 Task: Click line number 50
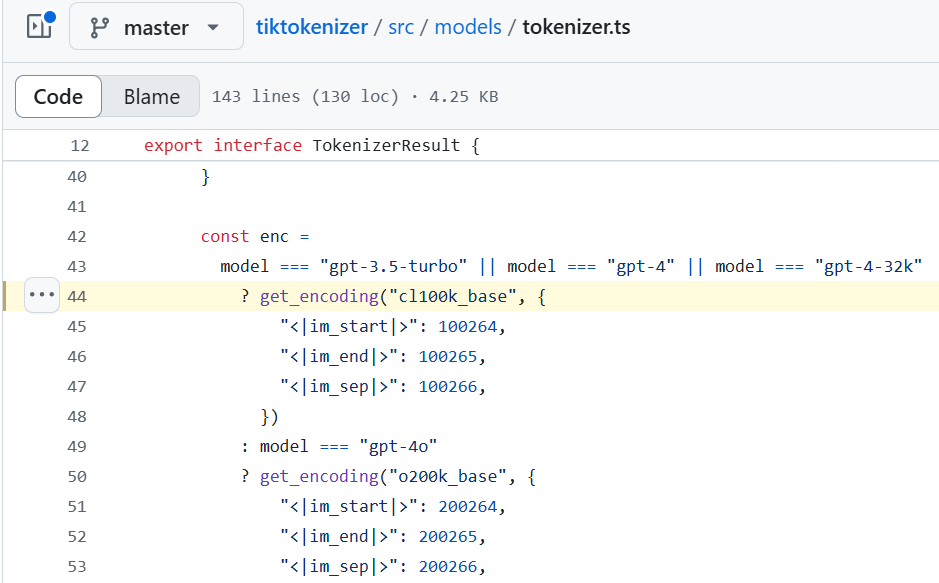tap(79, 476)
